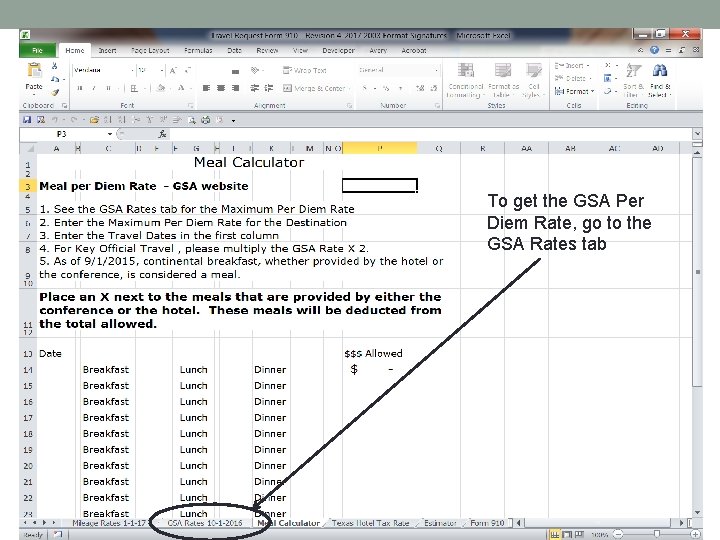The image size is (720, 540).
Task: Click the Copy icon in Clipboard group
Action: [55, 79]
